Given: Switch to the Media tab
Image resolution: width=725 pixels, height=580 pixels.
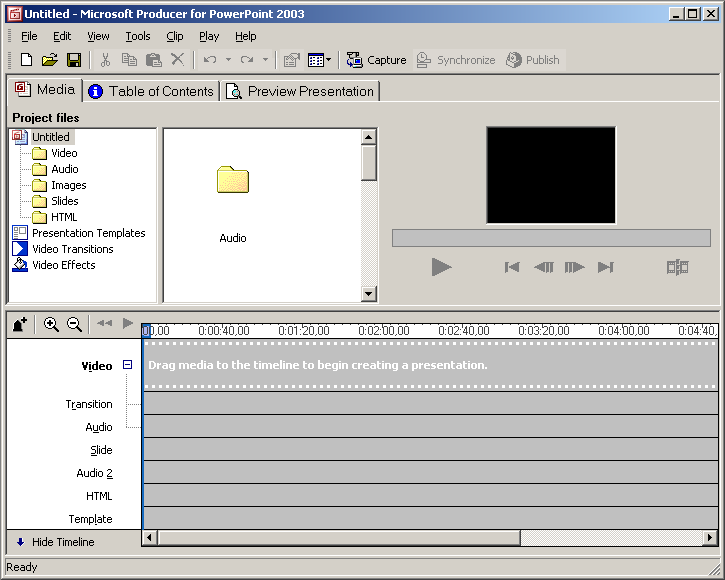Looking at the screenshot, I should 45,90.
